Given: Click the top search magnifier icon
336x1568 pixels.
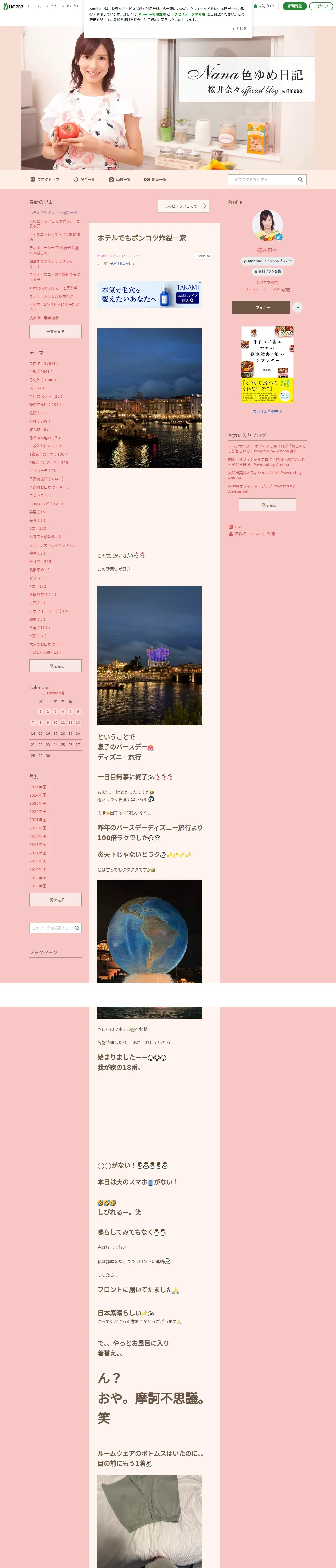Looking at the screenshot, I should (300, 180).
